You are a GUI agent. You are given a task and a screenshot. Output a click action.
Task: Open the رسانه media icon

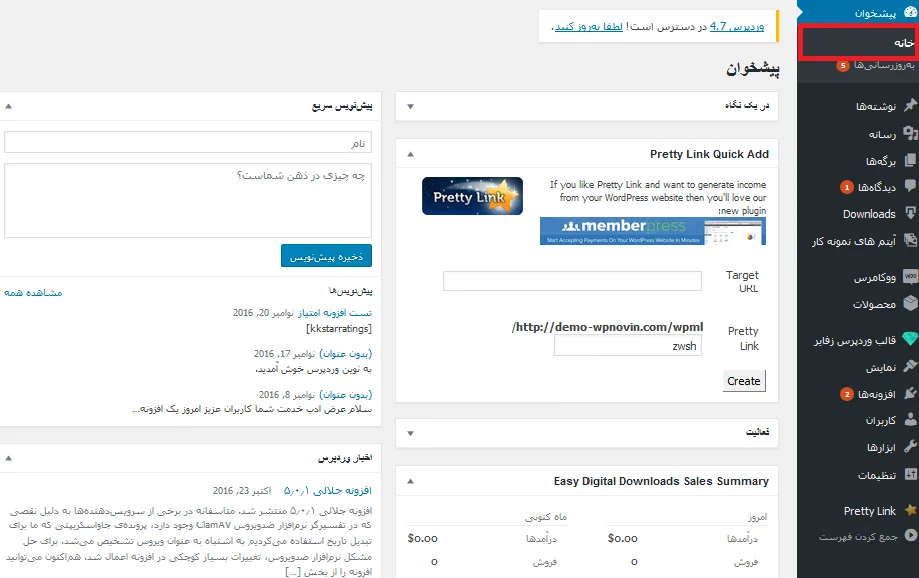pos(910,134)
